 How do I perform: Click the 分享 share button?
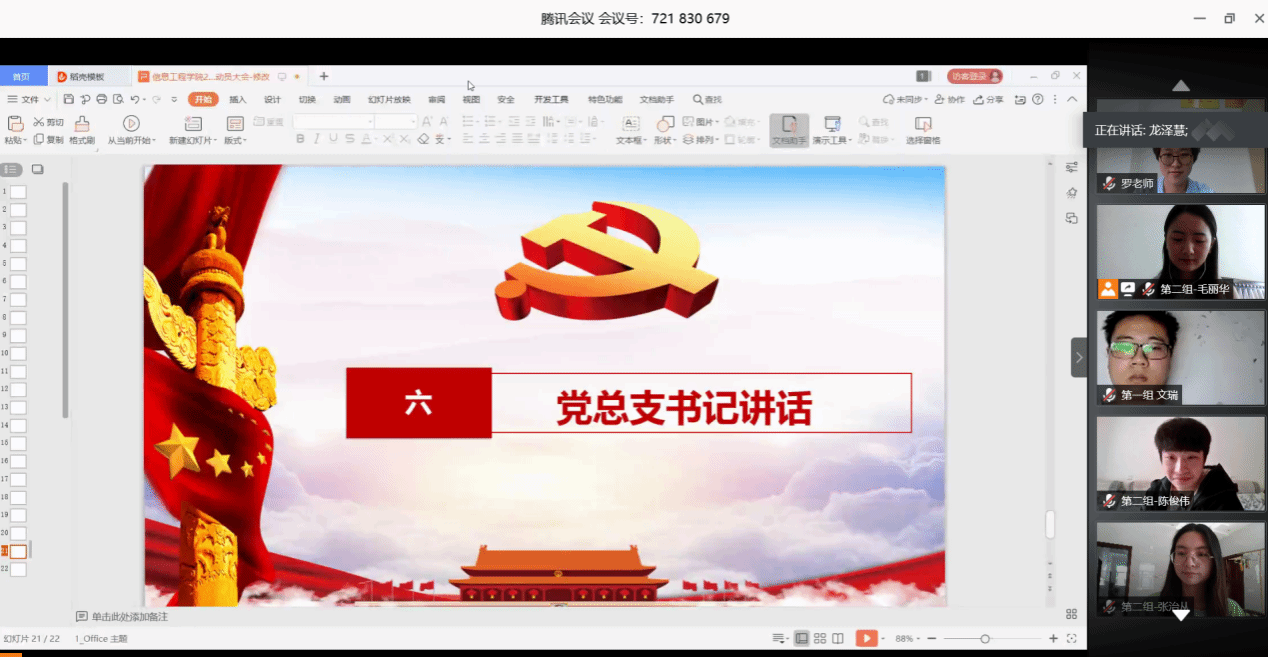click(x=989, y=99)
